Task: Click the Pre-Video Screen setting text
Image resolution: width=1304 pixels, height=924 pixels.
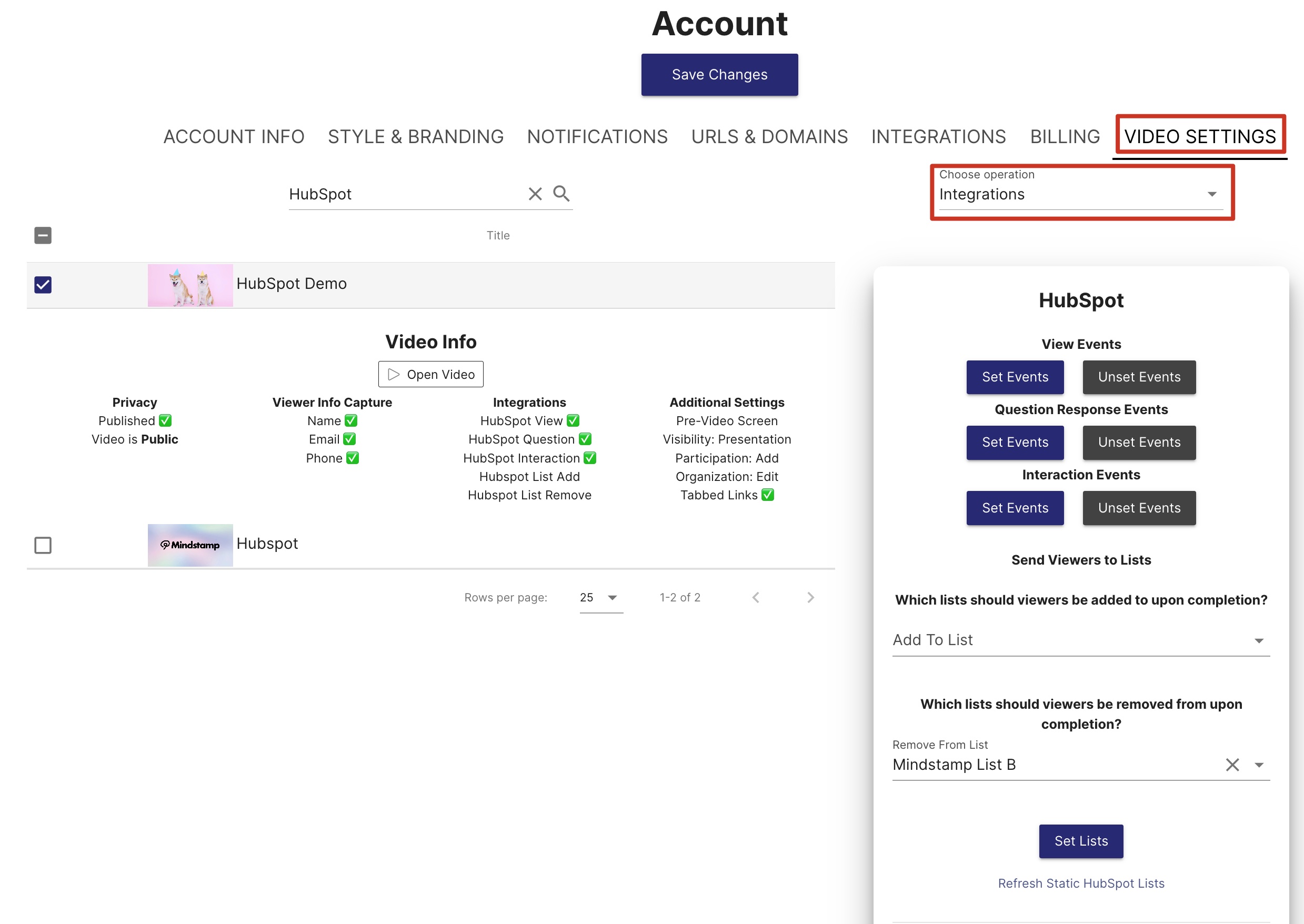Action: click(x=727, y=421)
